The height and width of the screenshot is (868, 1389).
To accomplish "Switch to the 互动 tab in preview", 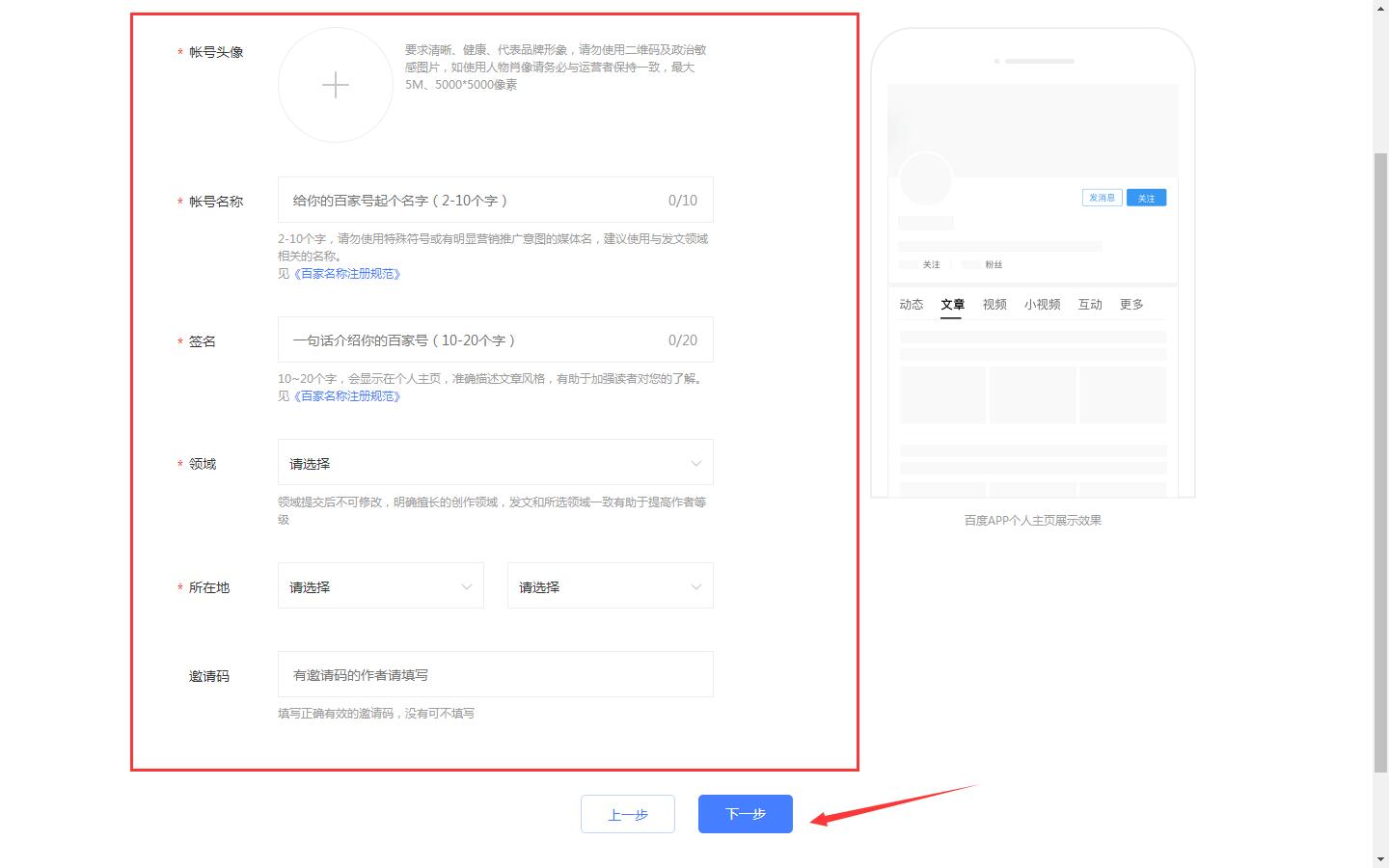I will point(1090,304).
